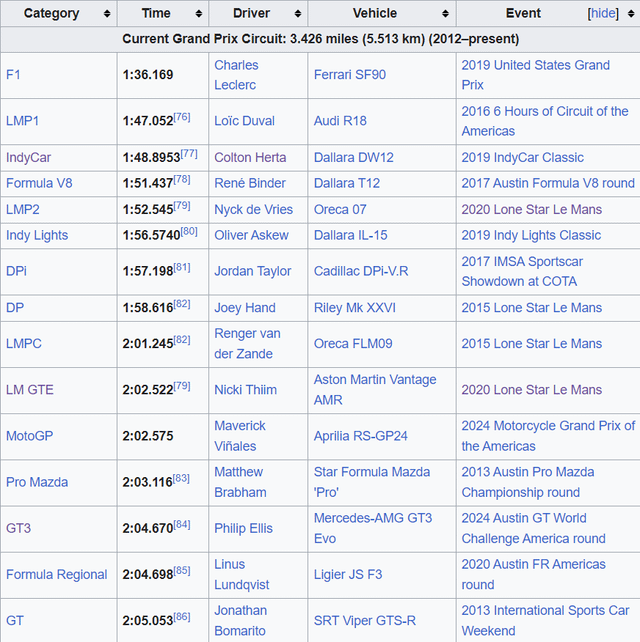Image resolution: width=640 pixels, height=642 pixels.
Task: Open the Renger van der Zande link
Action: coord(247,344)
